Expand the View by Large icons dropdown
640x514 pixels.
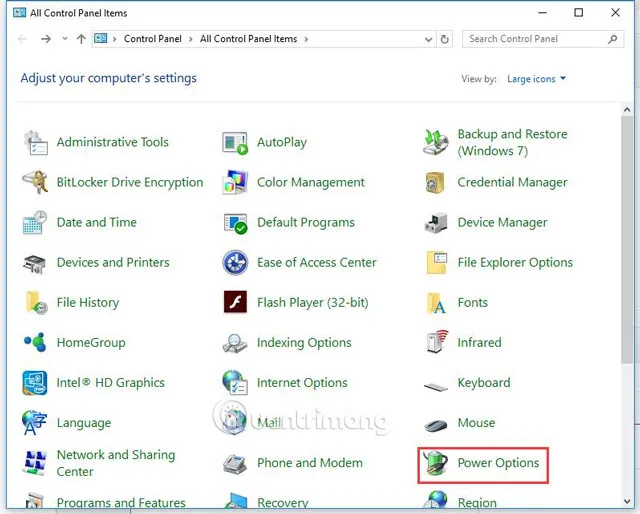536,79
